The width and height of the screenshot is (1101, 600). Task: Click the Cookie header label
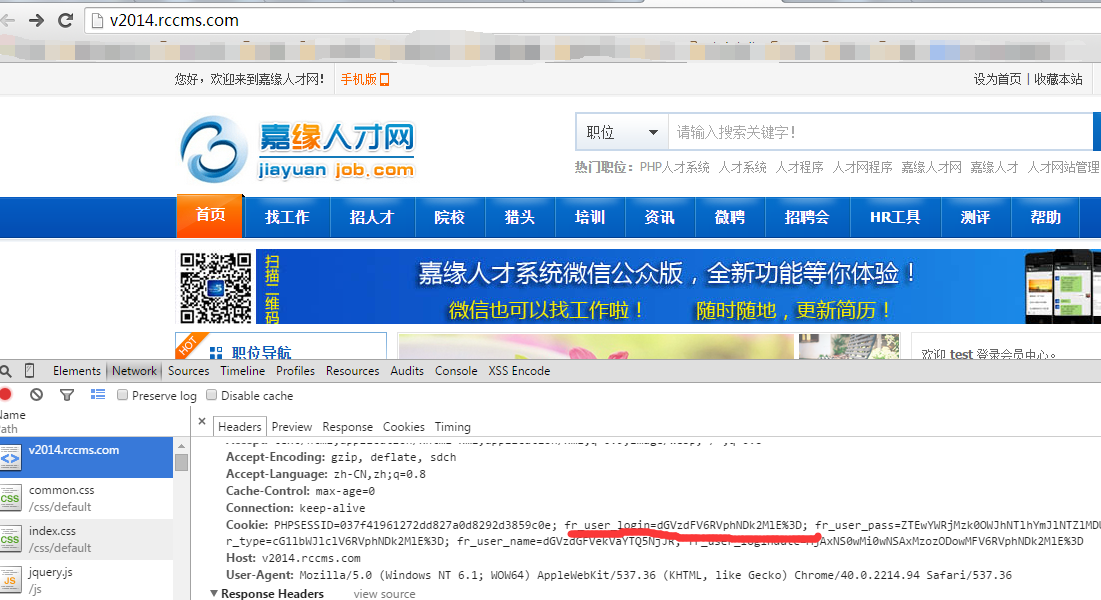(247, 525)
